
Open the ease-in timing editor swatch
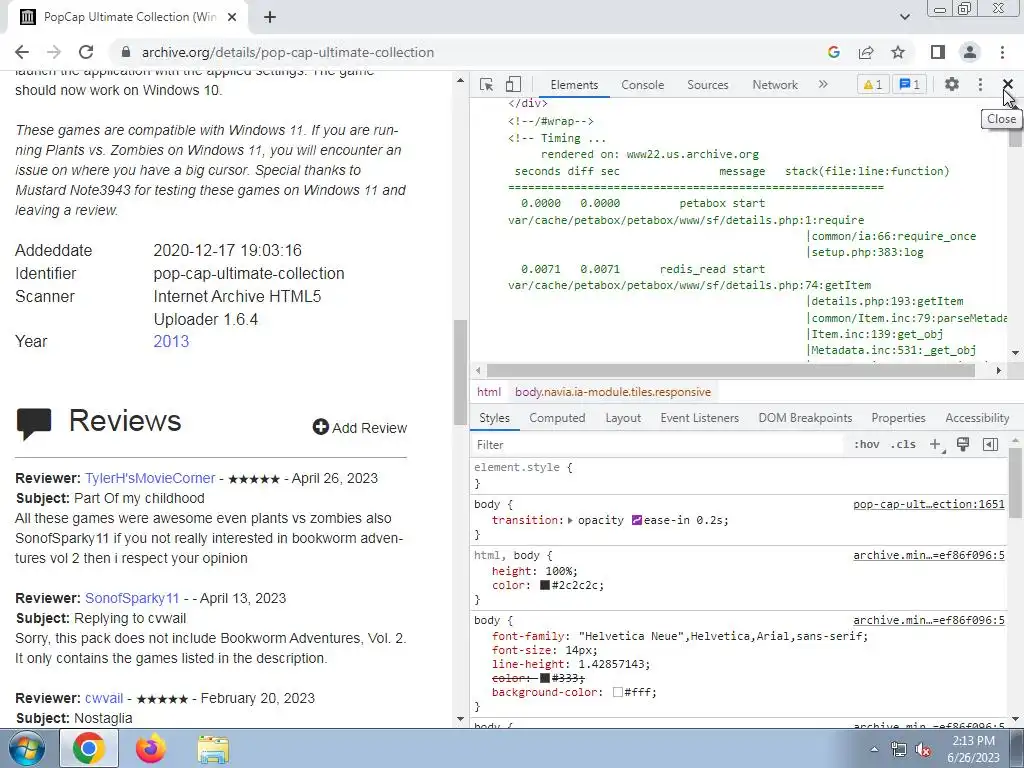[x=637, y=520]
